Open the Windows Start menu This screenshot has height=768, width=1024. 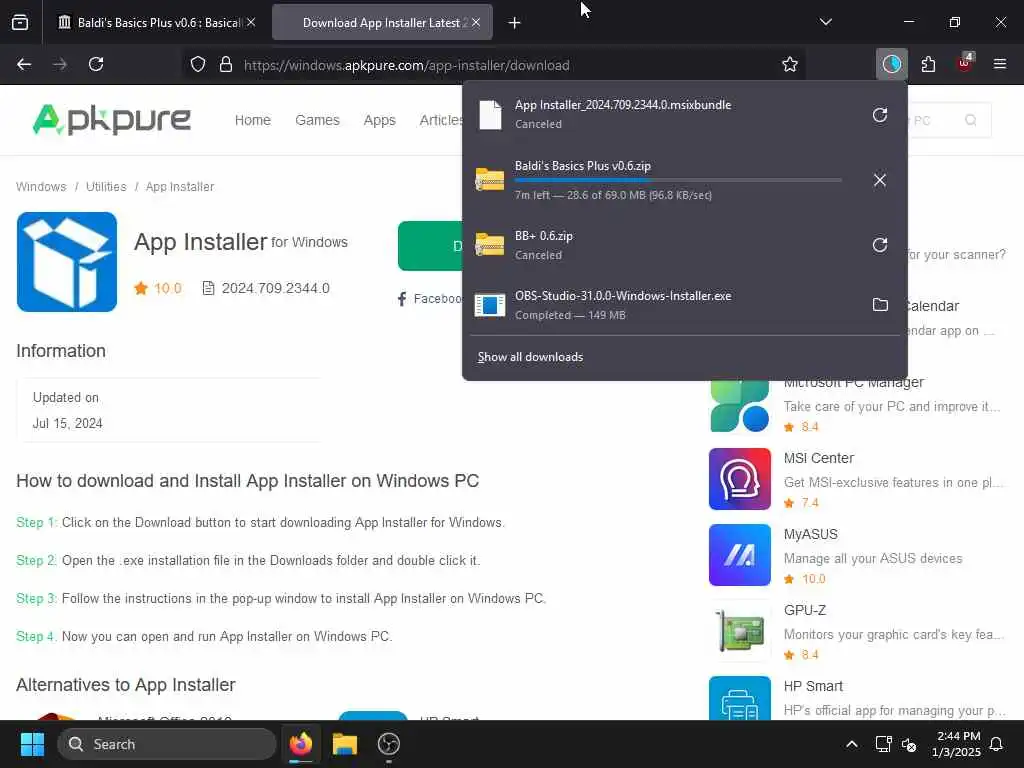pyautogui.click(x=32, y=744)
